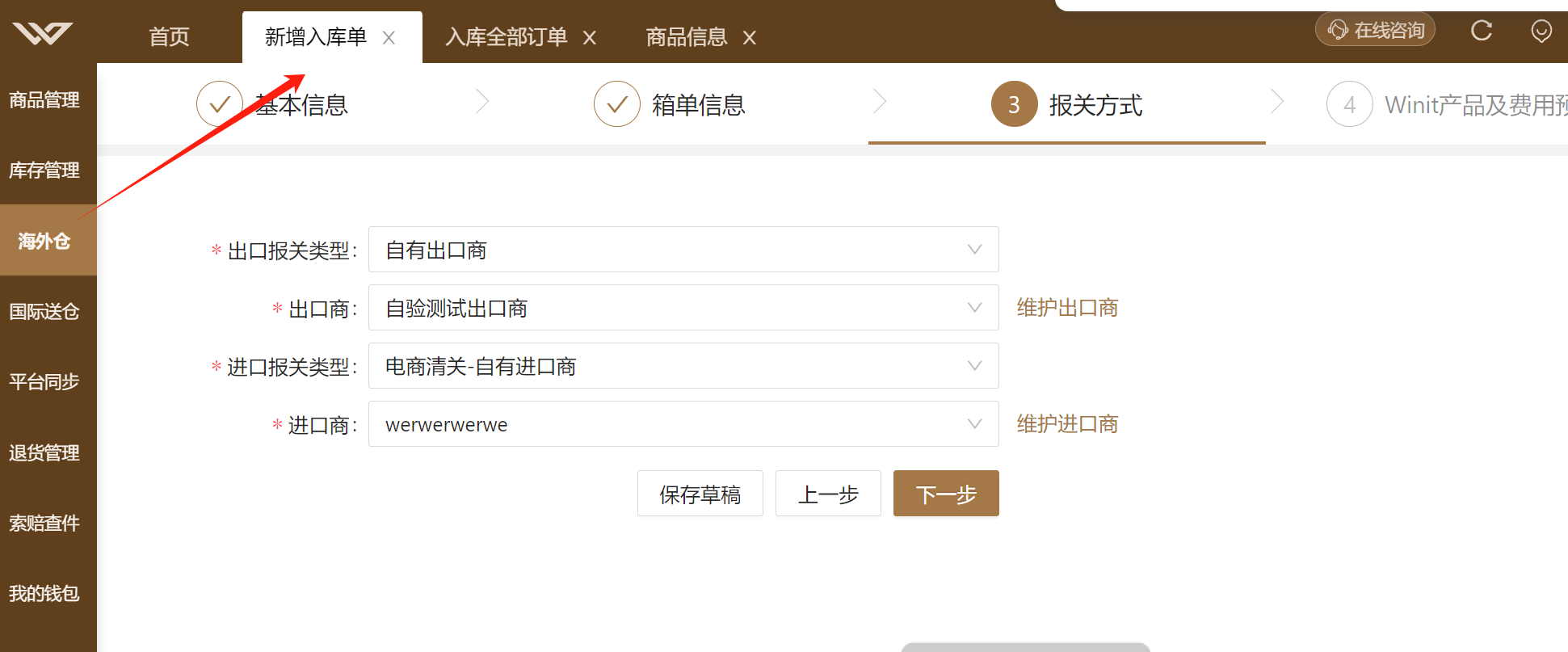Open 库存管理 in the sidebar

click(x=44, y=170)
